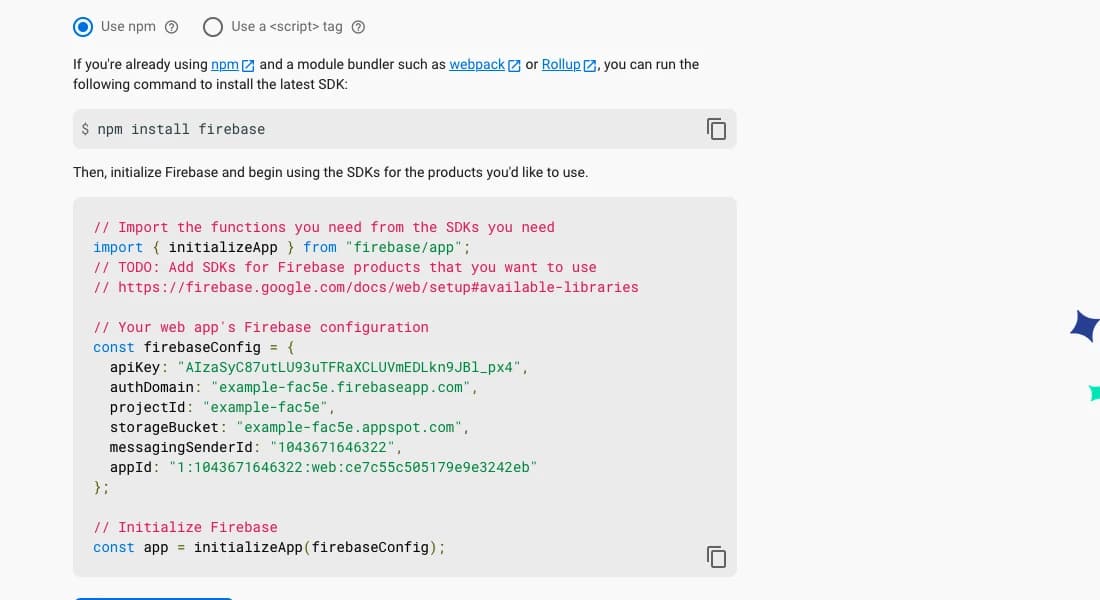Click the apiKey value string in code
The width and height of the screenshot is (1100, 600).
(x=349, y=367)
